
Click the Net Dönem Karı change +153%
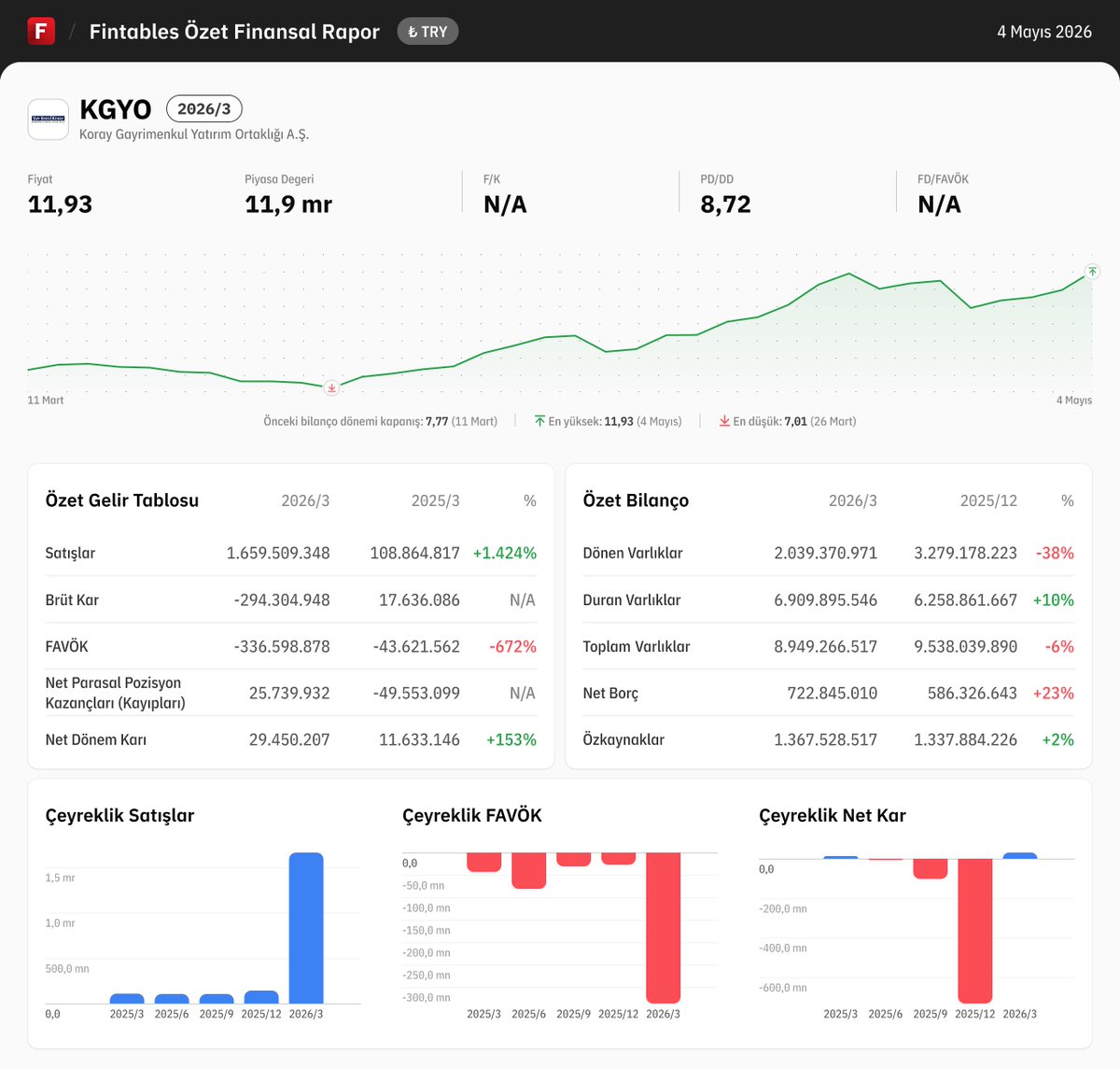pyautogui.click(x=511, y=739)
